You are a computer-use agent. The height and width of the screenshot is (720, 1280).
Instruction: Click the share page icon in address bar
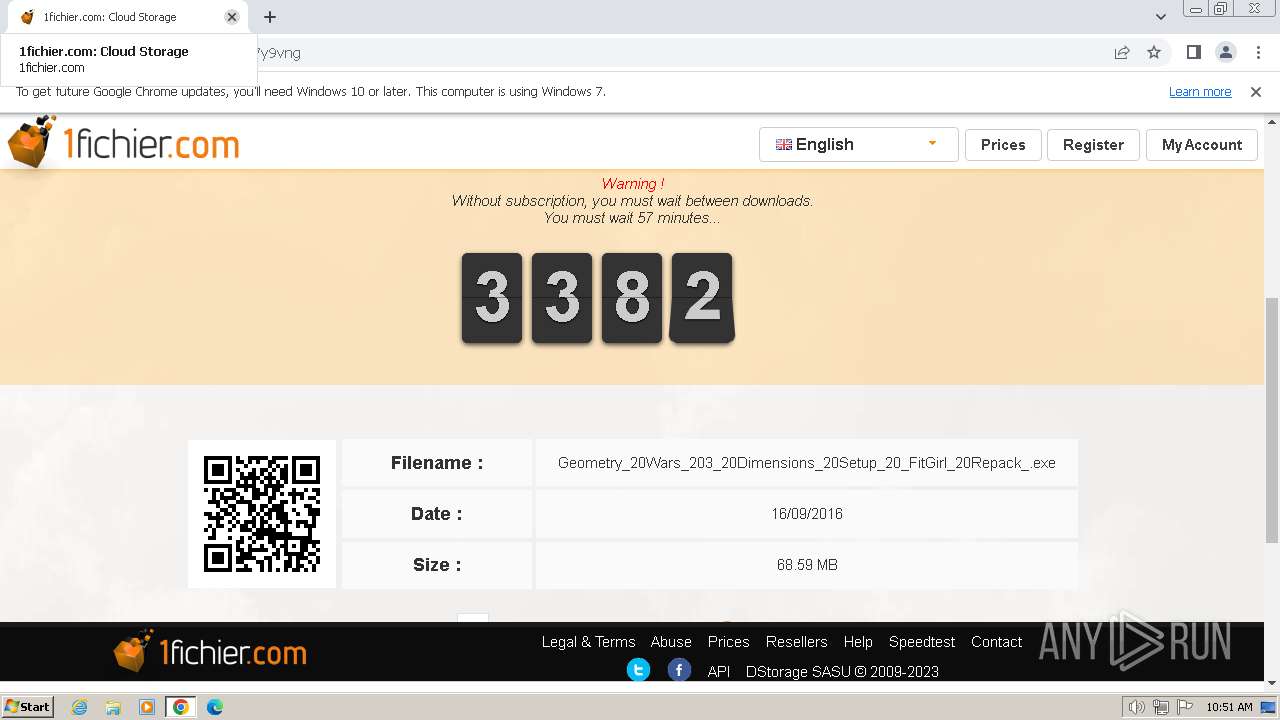(x=1122, y=52)
